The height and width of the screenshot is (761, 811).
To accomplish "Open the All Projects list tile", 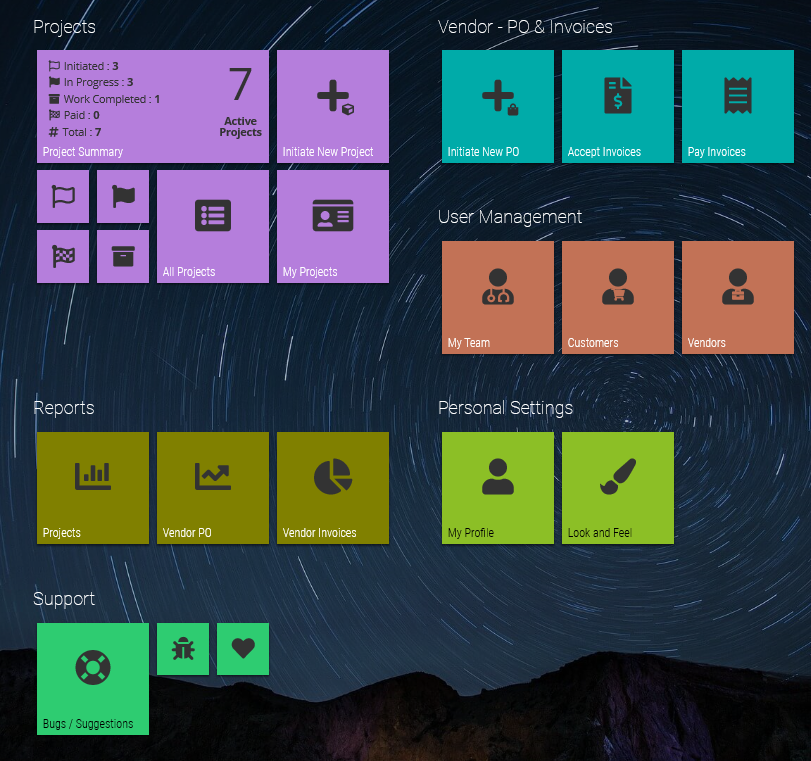I will point(213,227).
